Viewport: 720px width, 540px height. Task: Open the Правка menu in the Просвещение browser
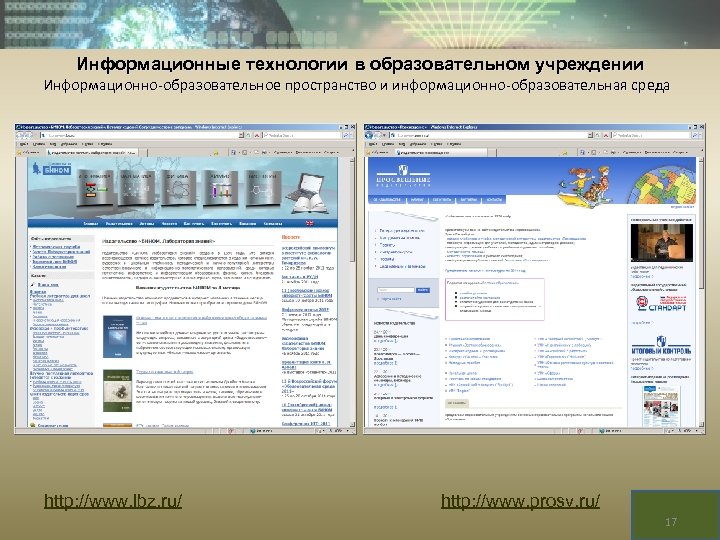click(388, 144)
